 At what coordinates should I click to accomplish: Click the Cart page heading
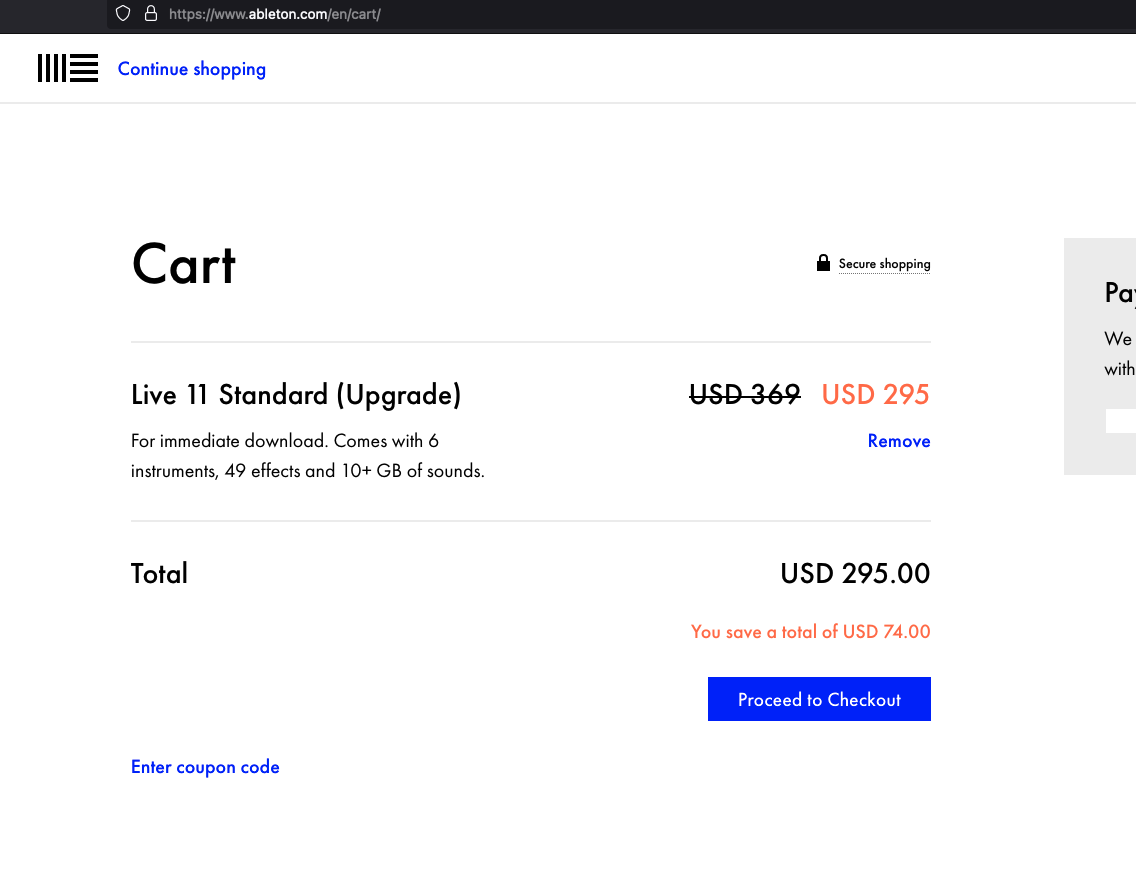(184, 265)
